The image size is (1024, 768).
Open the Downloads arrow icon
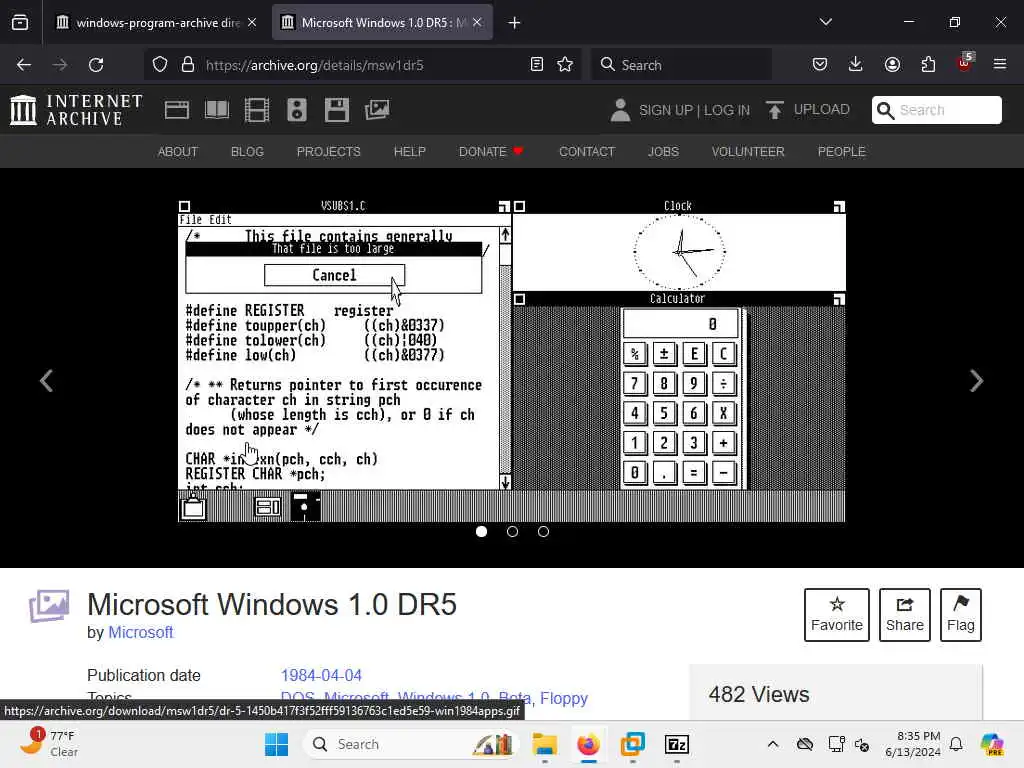(856, 65)
